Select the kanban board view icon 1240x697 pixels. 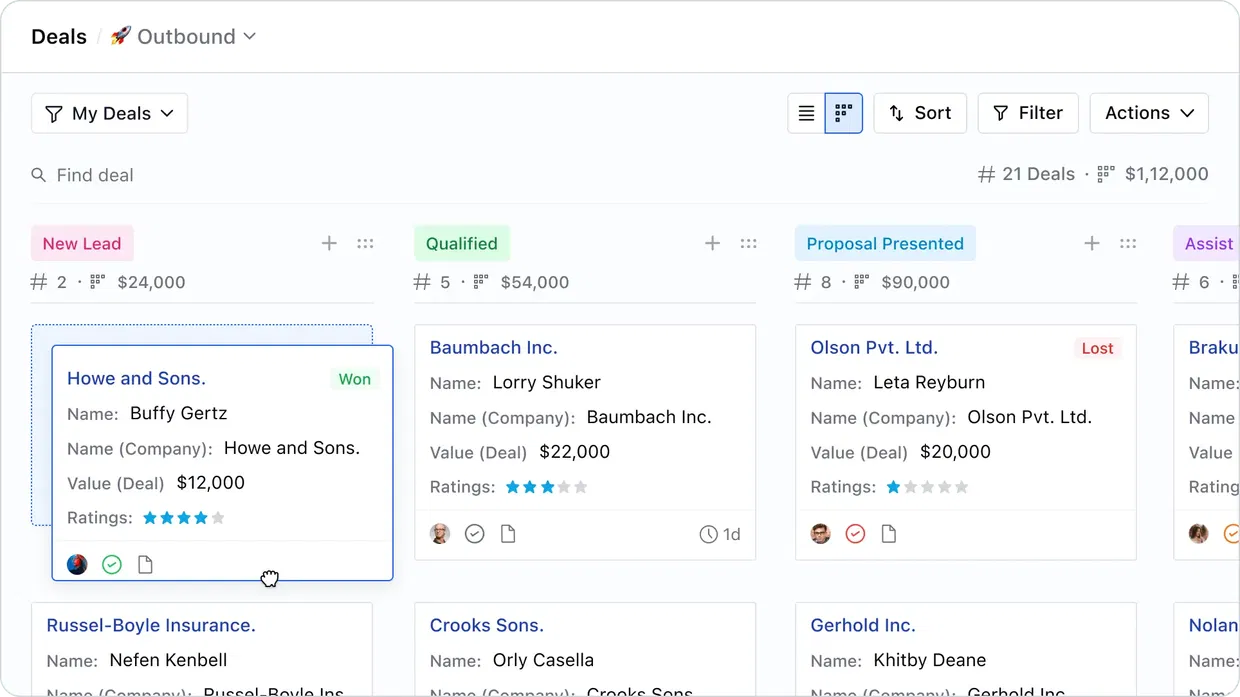pyautogui.click(x=843, y=113)
